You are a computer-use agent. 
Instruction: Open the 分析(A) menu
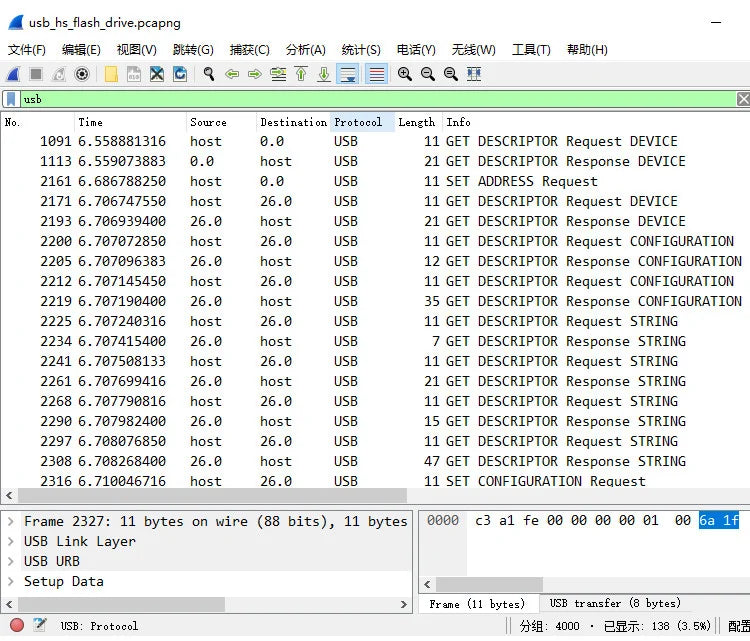(306, 50)
